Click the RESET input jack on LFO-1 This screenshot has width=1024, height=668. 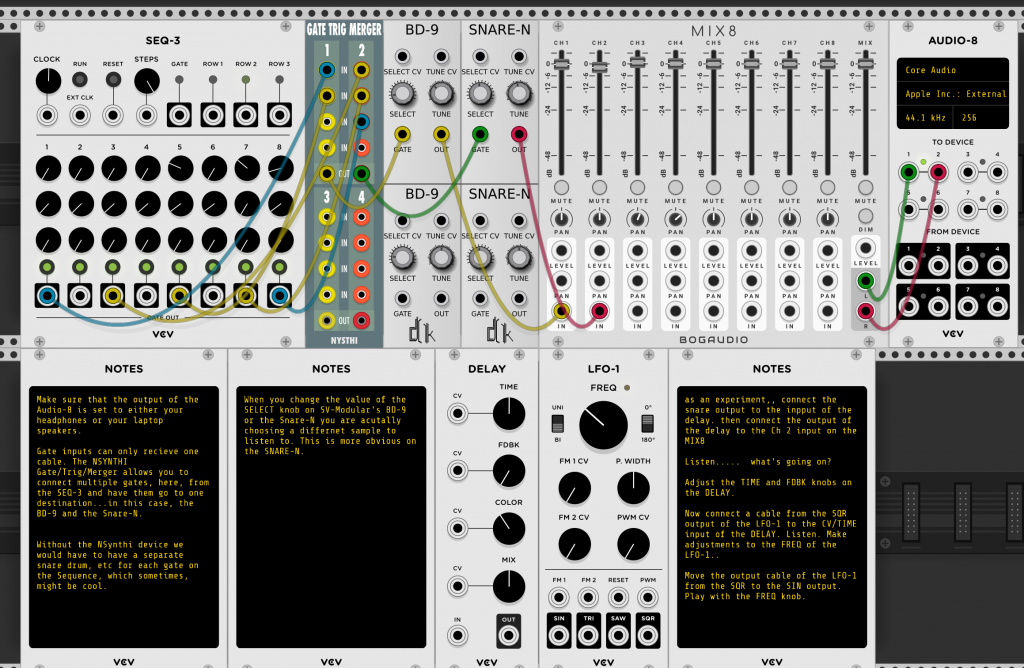coord(618,597)
